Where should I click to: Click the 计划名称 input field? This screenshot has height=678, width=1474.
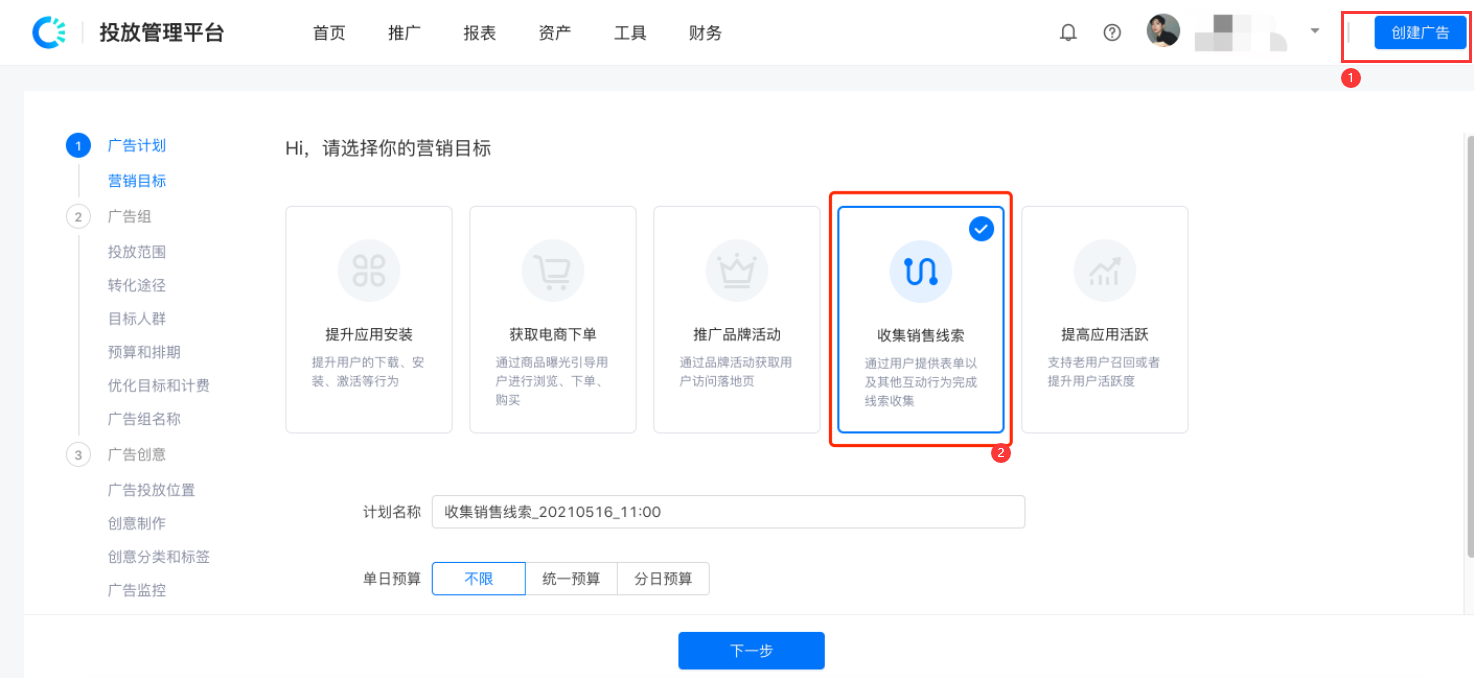(728, 511)
